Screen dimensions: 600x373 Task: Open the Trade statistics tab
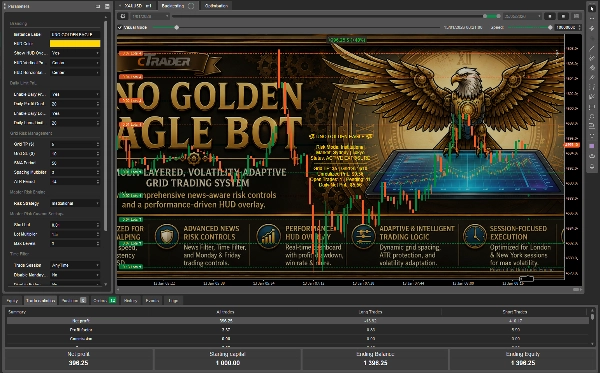click(x=40, y=300)
